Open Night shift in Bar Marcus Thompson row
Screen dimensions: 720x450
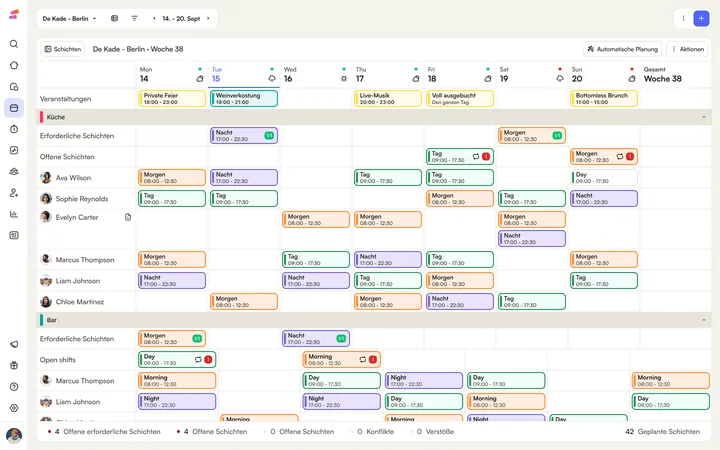pyautogui.click(x=424, y=381)
